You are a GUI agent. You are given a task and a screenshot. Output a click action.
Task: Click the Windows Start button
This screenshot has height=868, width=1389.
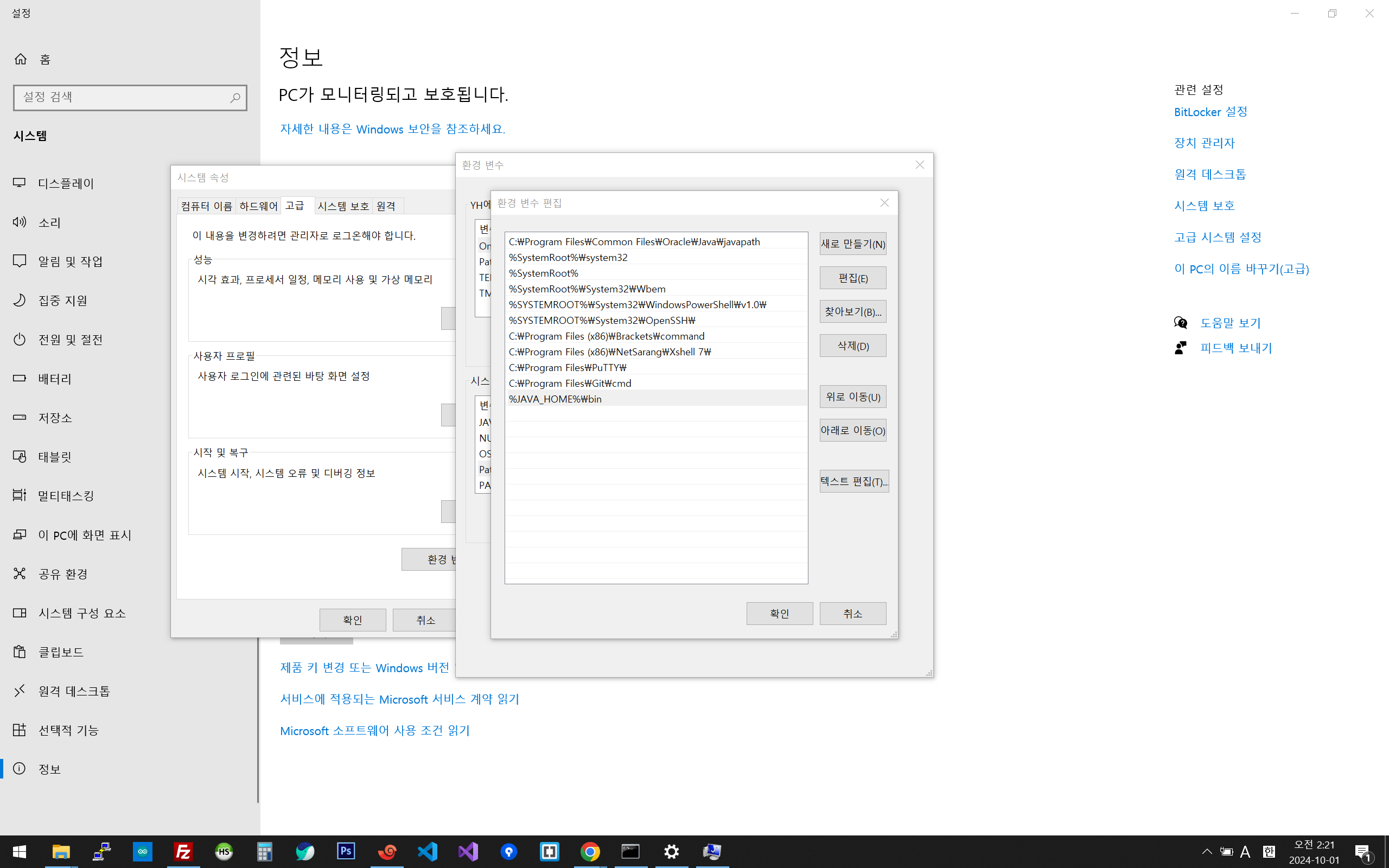[20, 851]
